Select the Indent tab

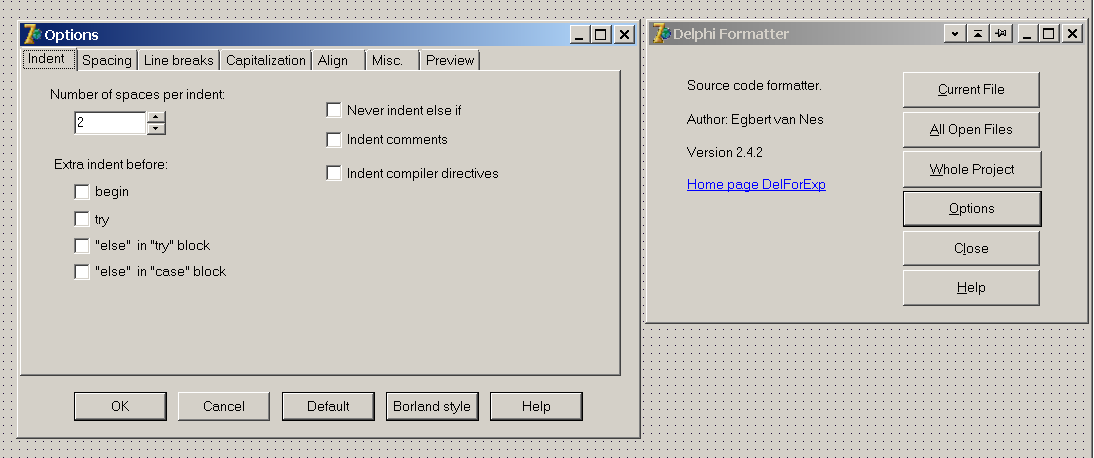47,59
